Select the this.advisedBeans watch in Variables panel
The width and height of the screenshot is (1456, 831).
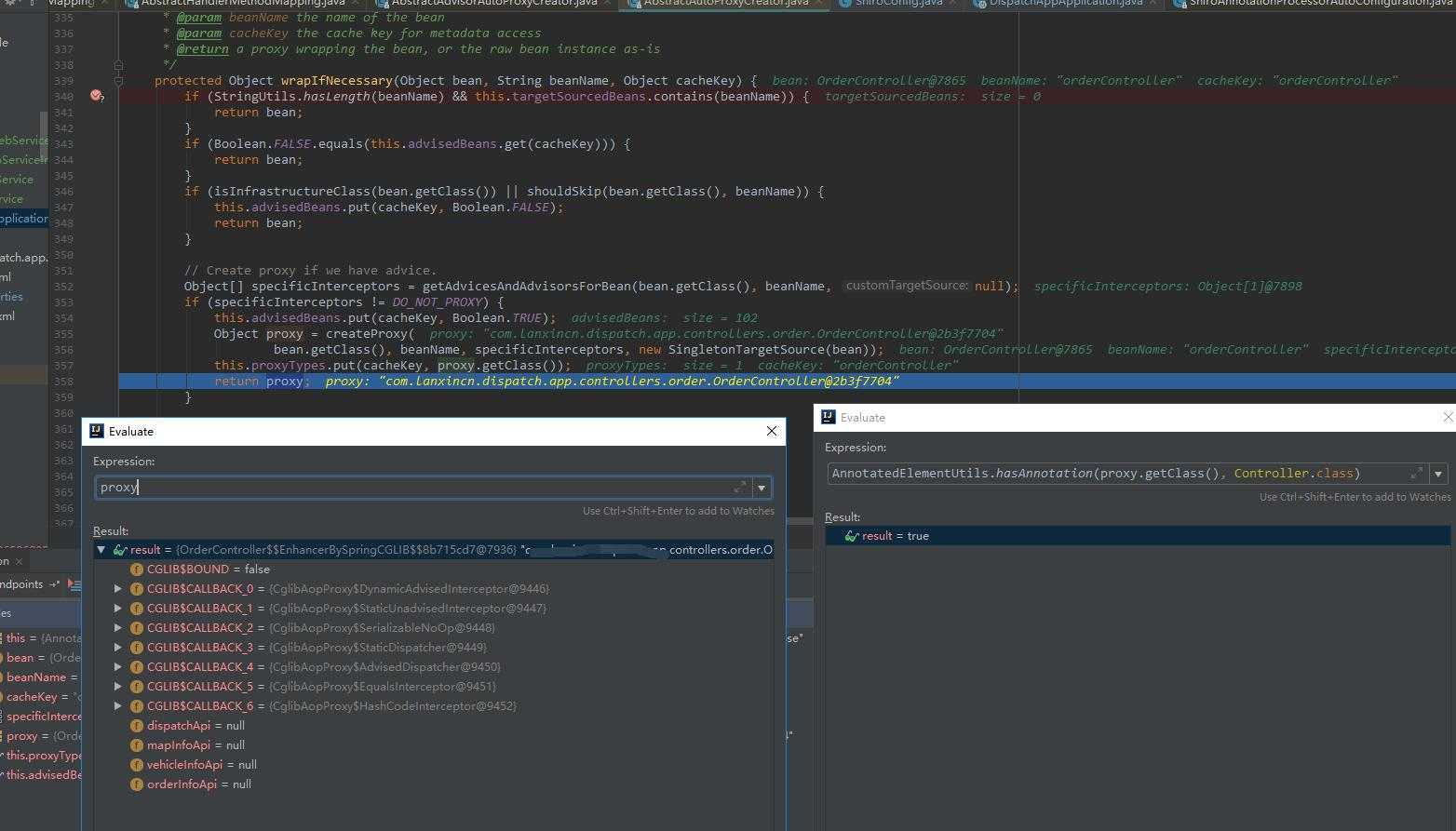40,775
